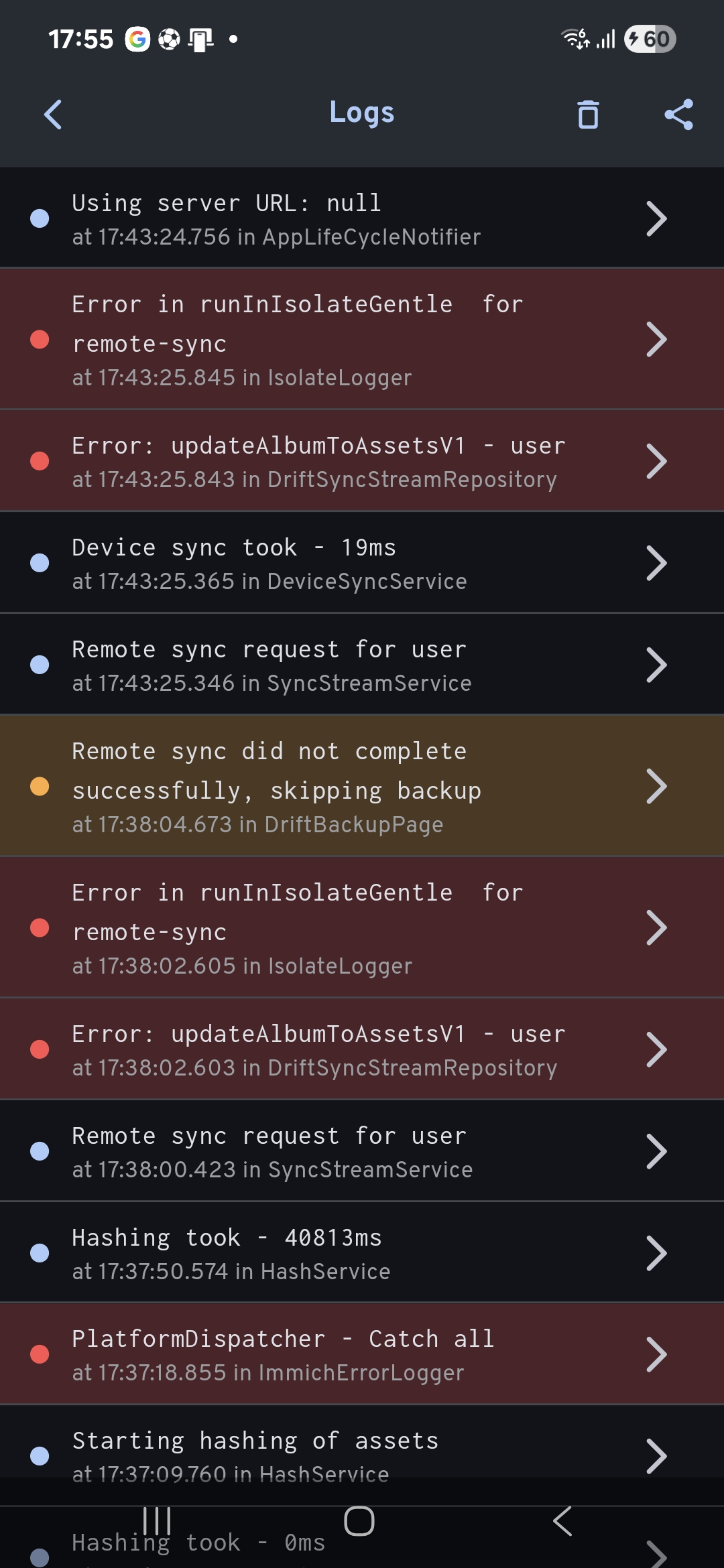Expand the 'Using server URL: null' chevron
The height and width of the screenshot is (1568, 724).
(x=656, y=218)
